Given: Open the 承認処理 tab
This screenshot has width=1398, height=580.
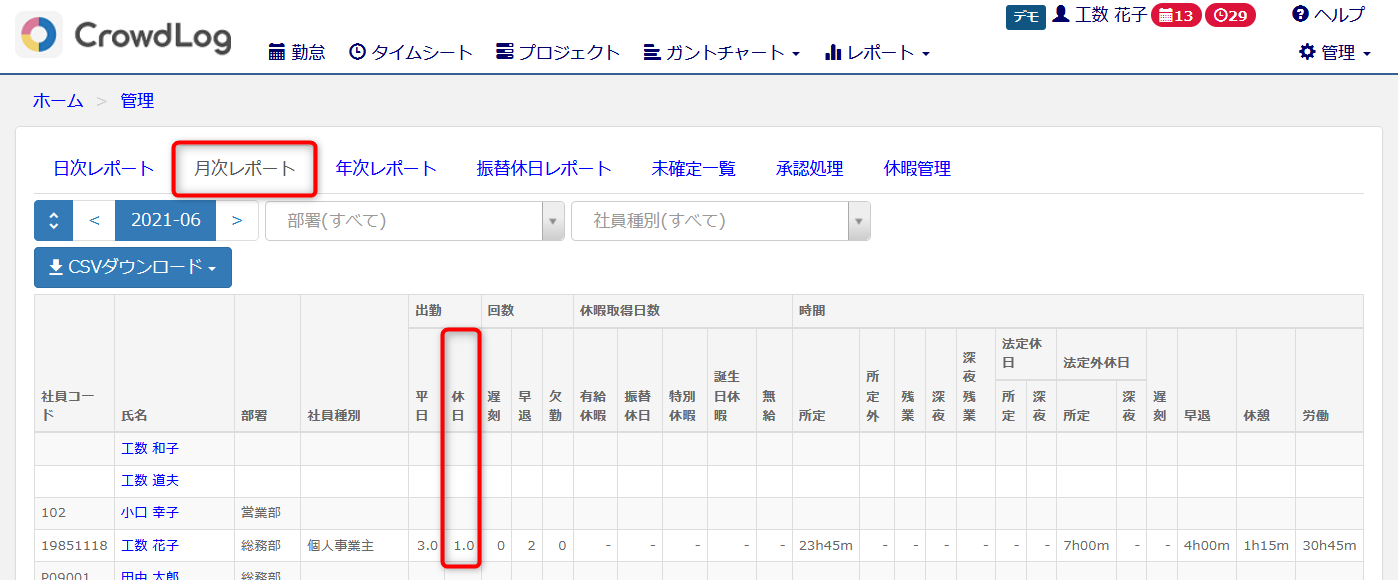Looking at the screenshot, I should point(809,168).
